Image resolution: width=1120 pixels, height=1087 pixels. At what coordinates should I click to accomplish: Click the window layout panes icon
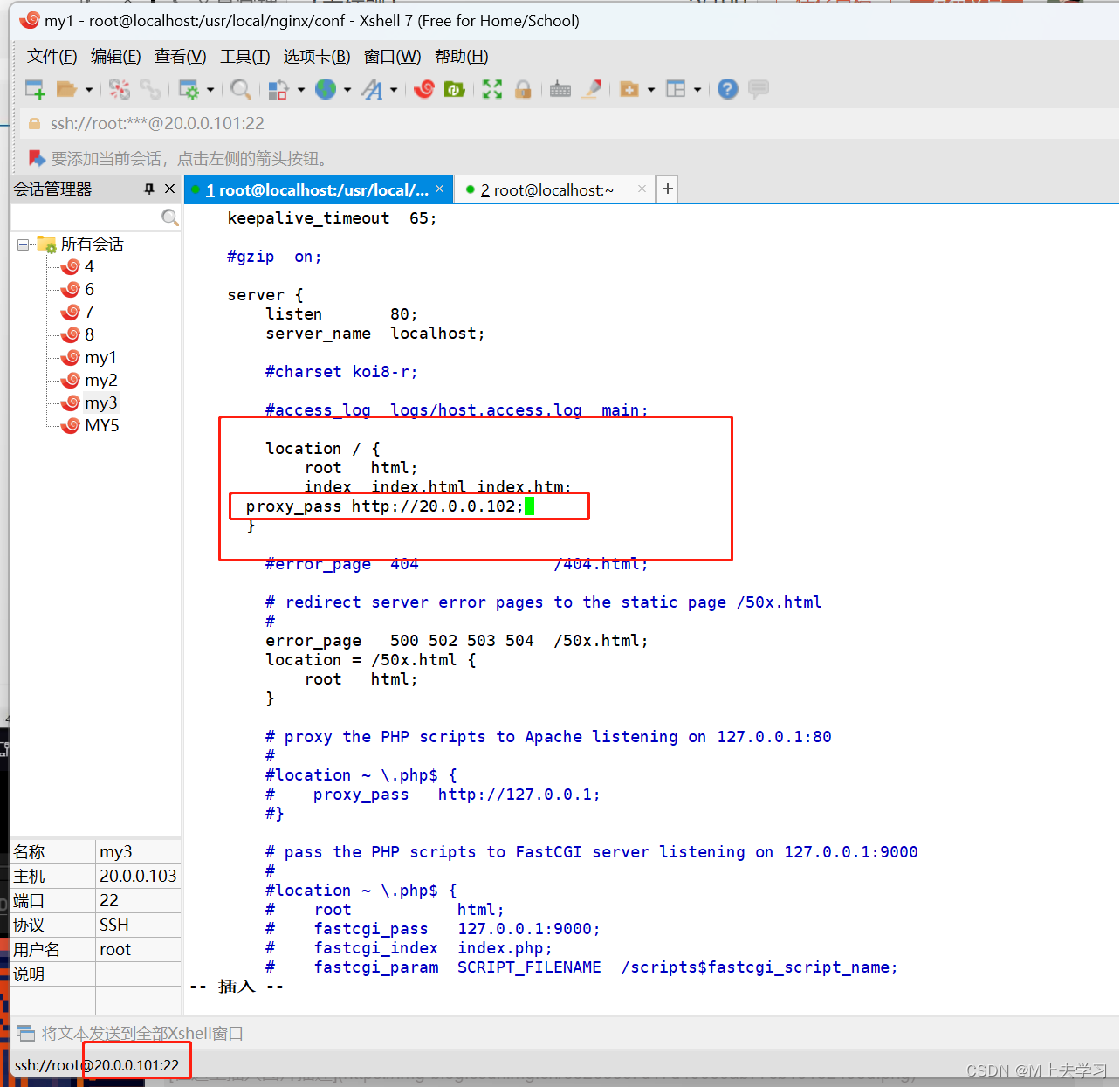click(676, 89)
